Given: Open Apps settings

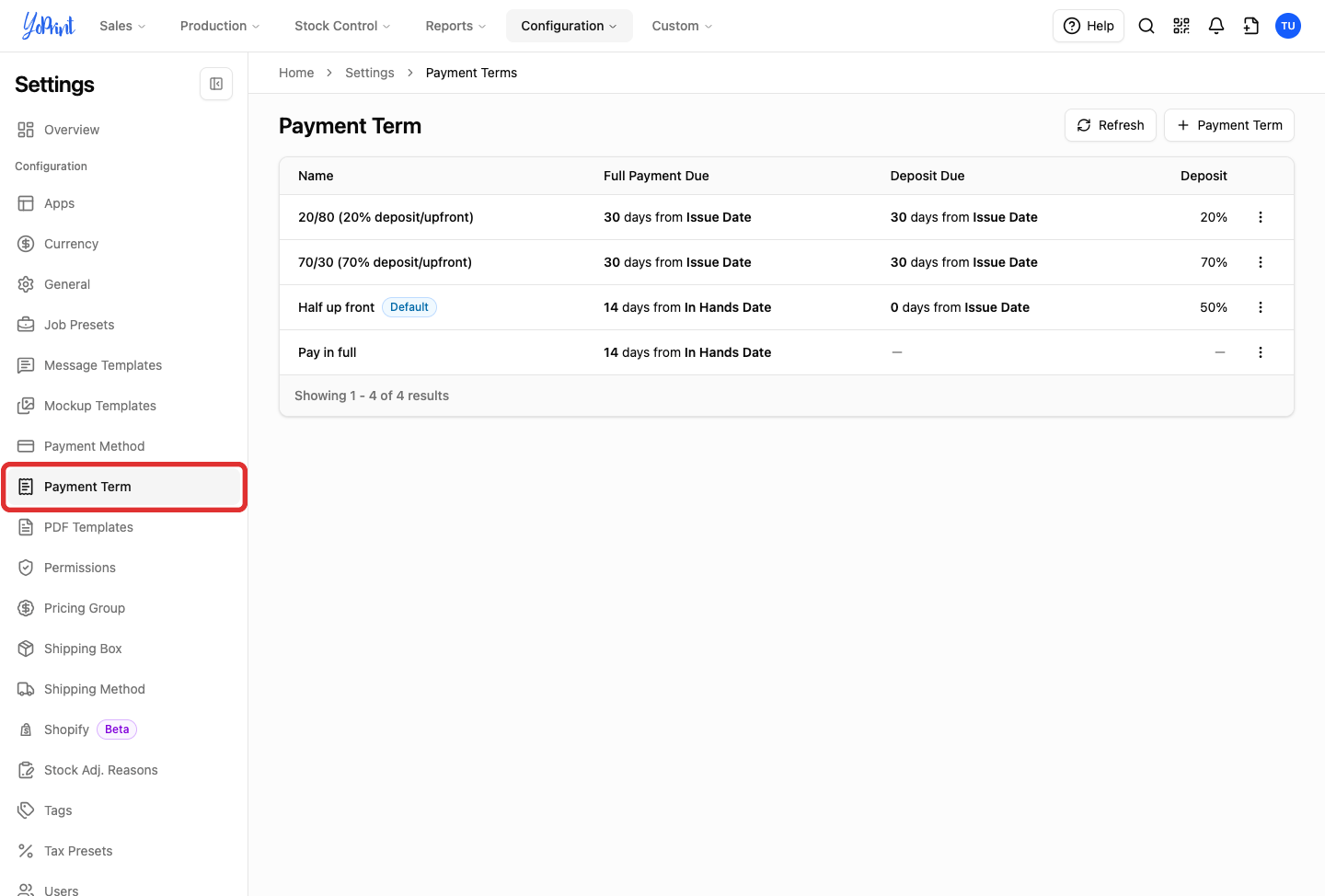Looking at the screenshot, I should (124, 203).
